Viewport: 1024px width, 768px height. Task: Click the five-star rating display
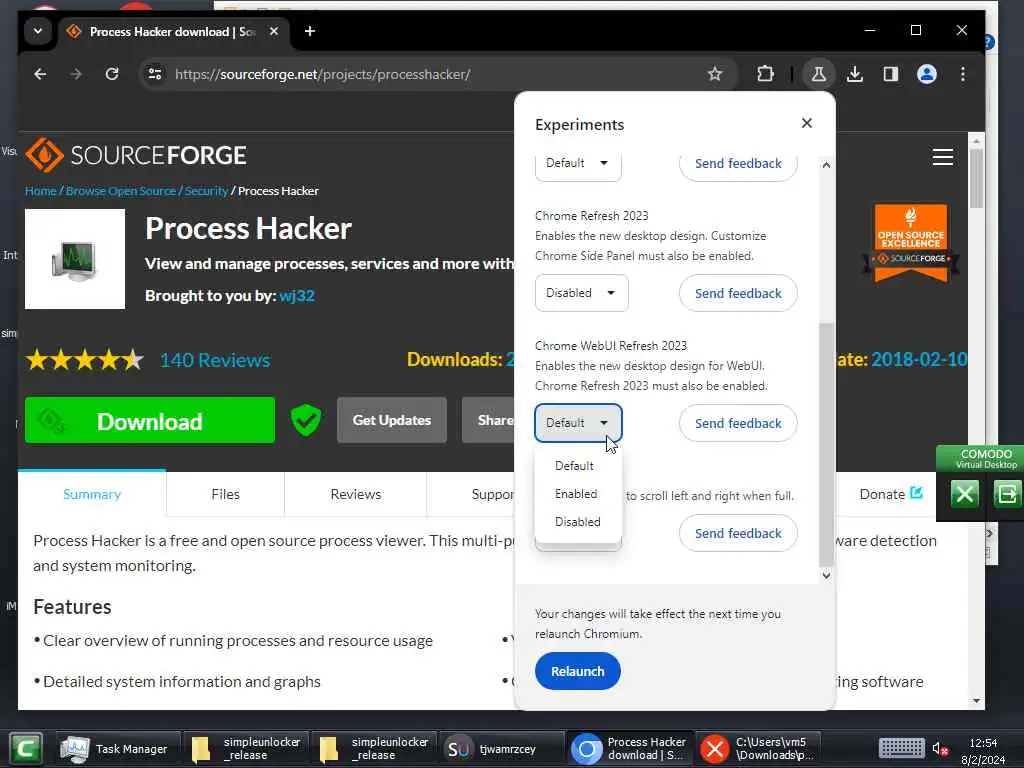tap(85, 360)
